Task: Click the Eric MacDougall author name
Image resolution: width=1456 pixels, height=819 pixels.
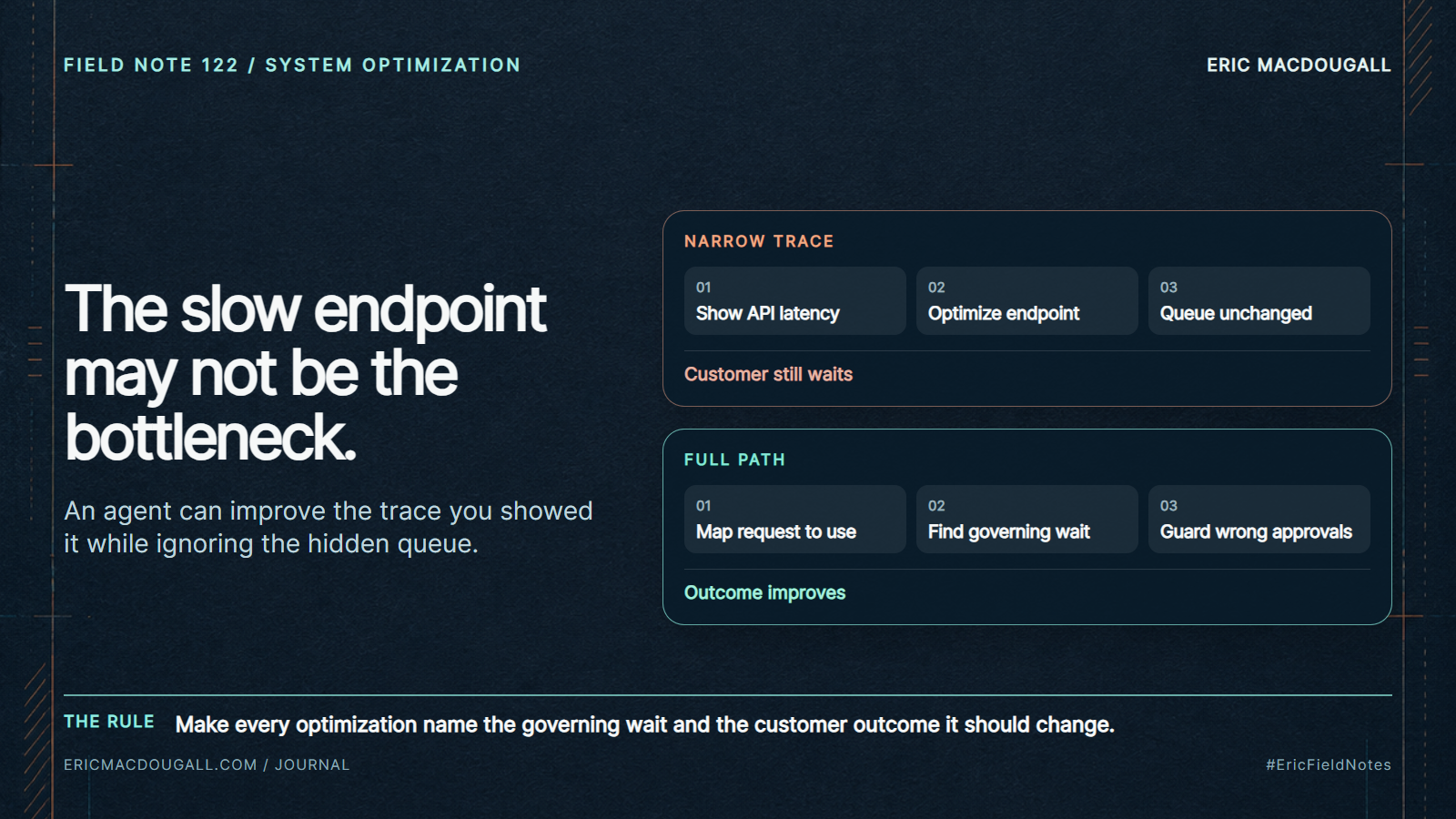Action: (1299, 66)
